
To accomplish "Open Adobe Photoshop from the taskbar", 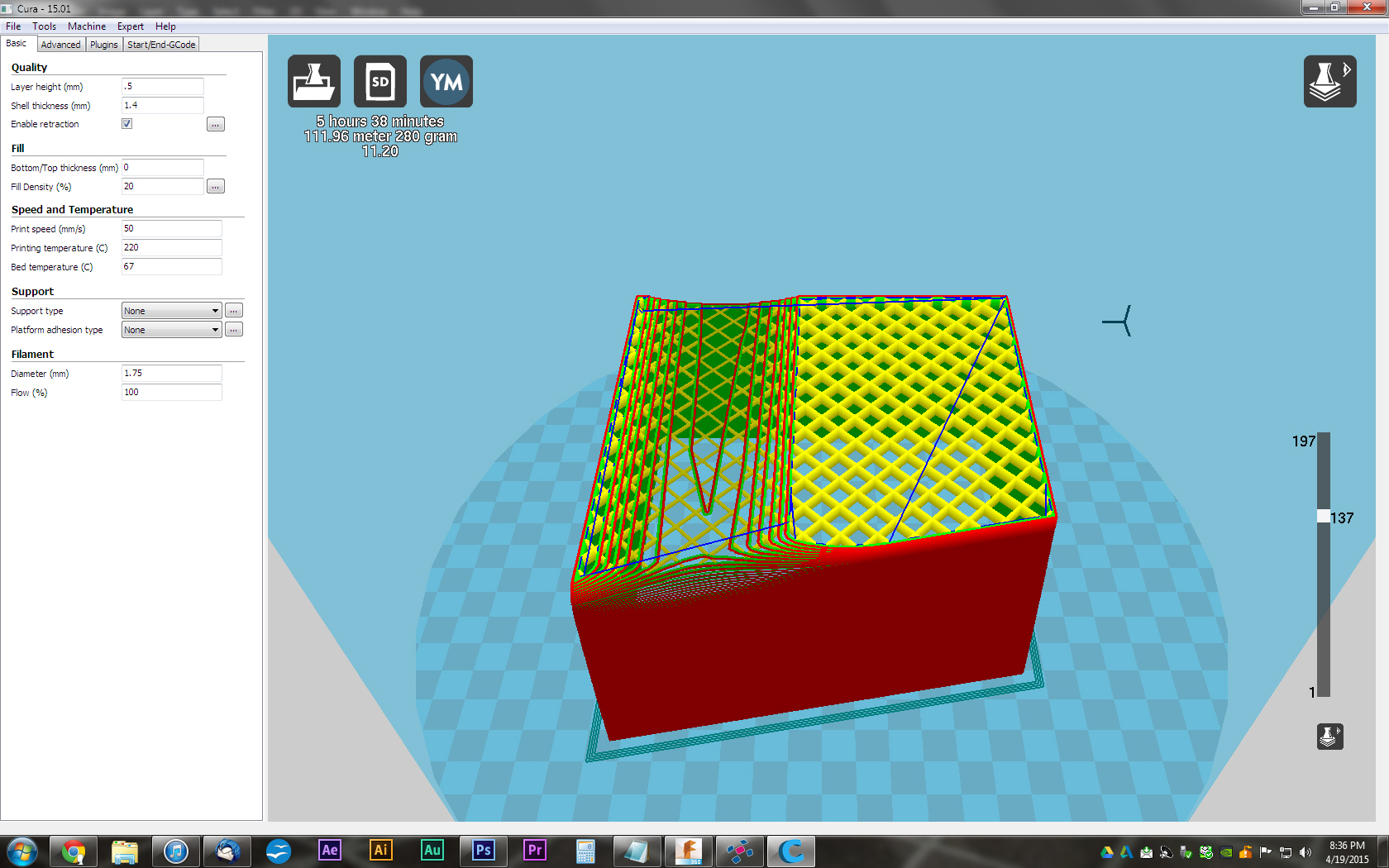I will [484, 851].
